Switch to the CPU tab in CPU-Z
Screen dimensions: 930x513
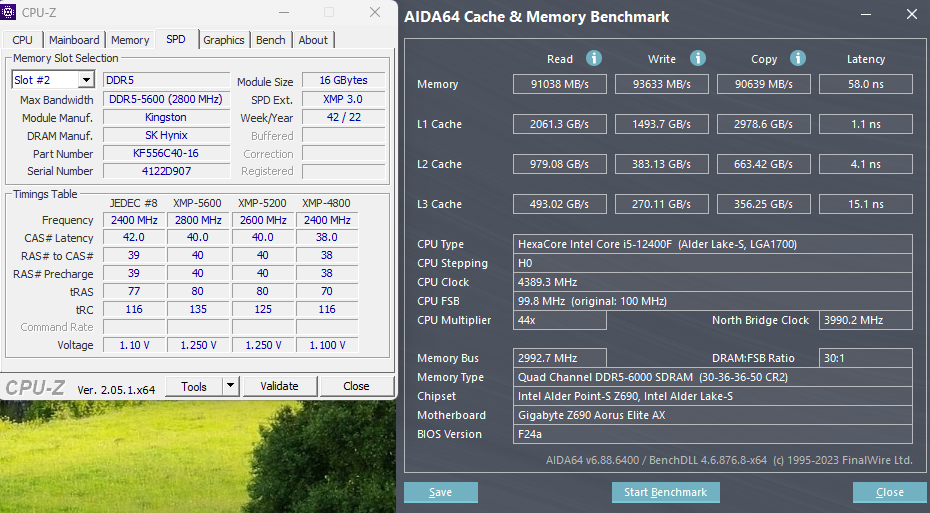click(x=23, y=40)
